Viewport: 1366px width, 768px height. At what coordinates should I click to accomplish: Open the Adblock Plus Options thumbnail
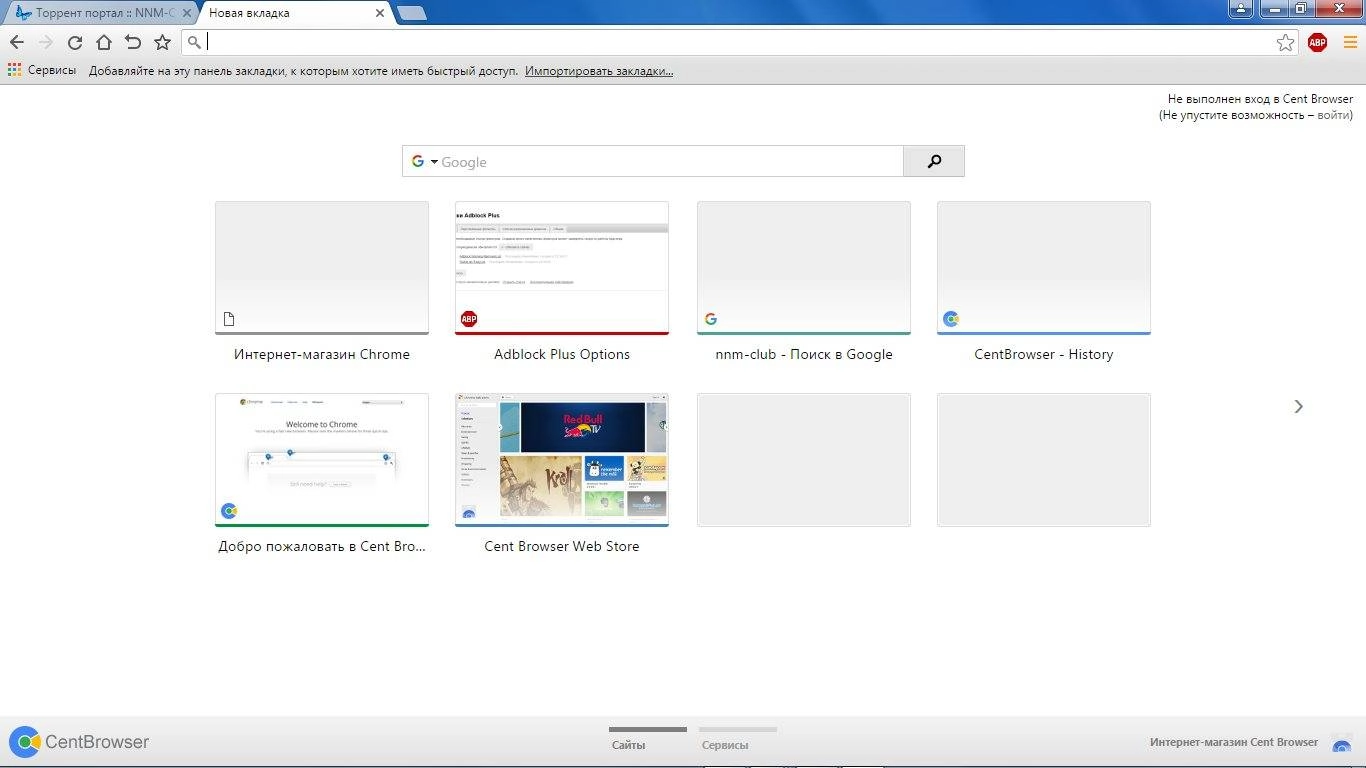coord(562,267)
